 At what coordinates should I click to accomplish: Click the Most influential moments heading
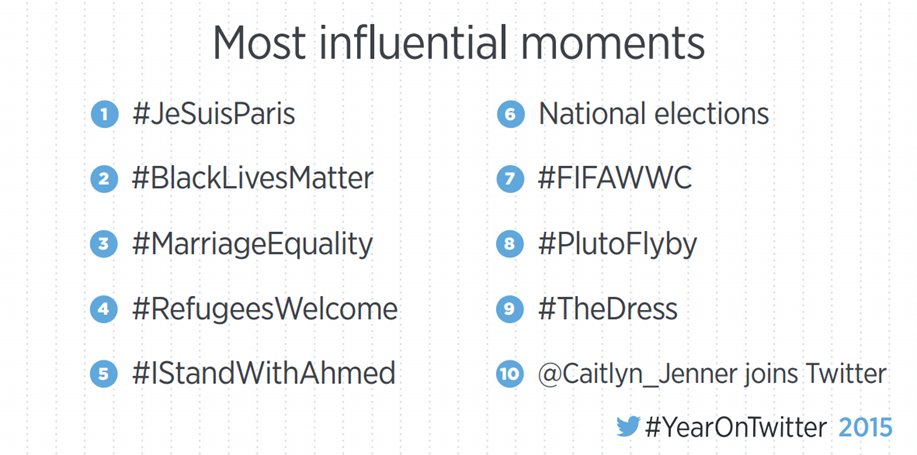[459, 44]
